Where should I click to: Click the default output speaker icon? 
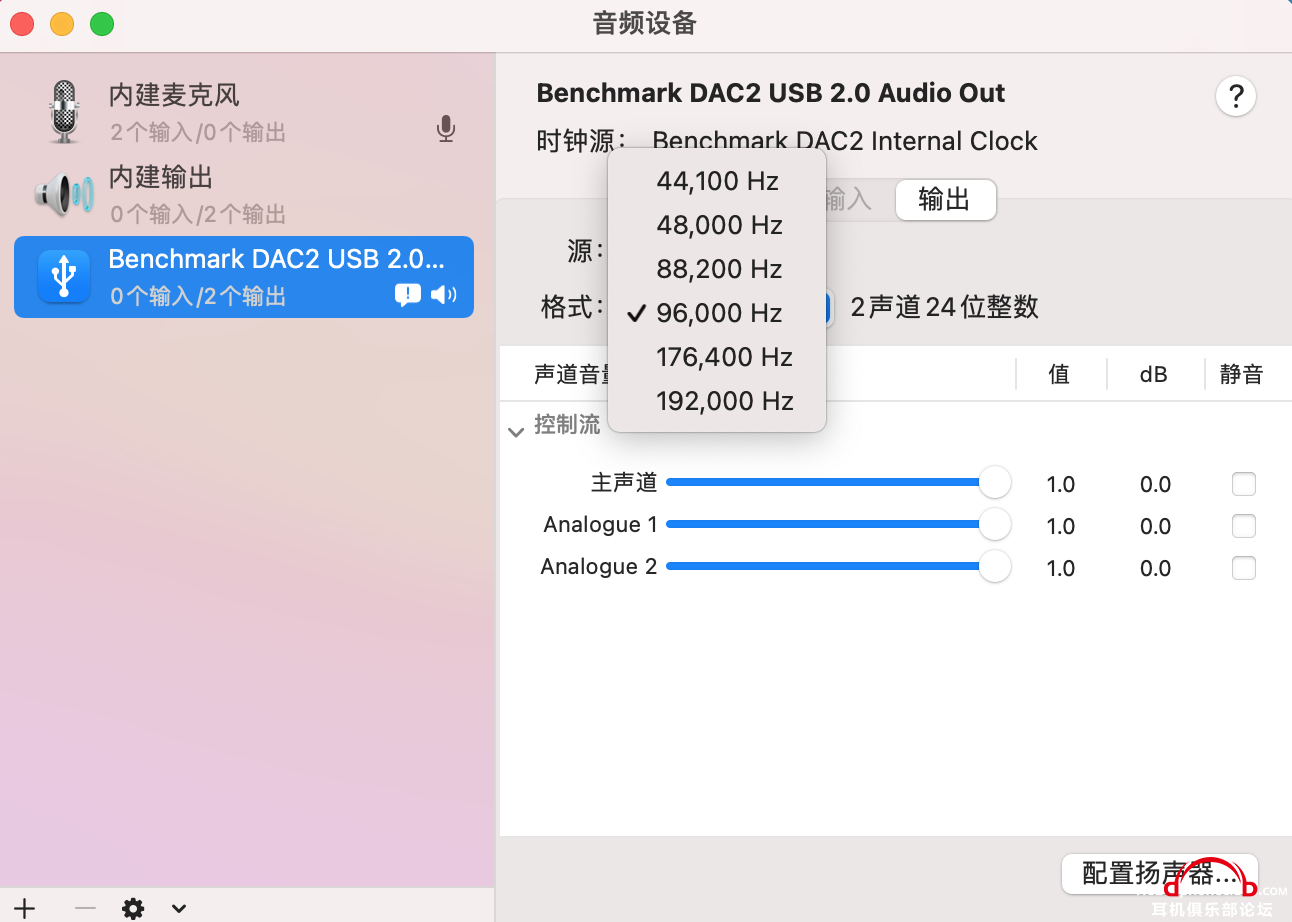click(443, 294)
